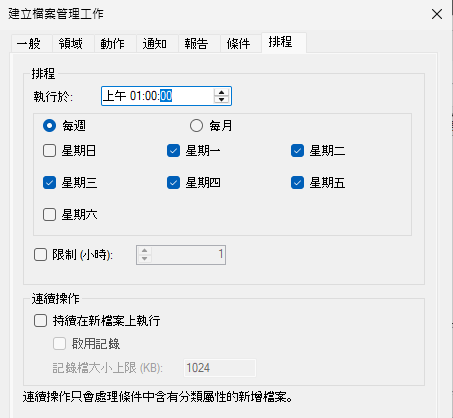
Task: Enable the 限制 (小時) checkbox
Action: pos(40,255)
